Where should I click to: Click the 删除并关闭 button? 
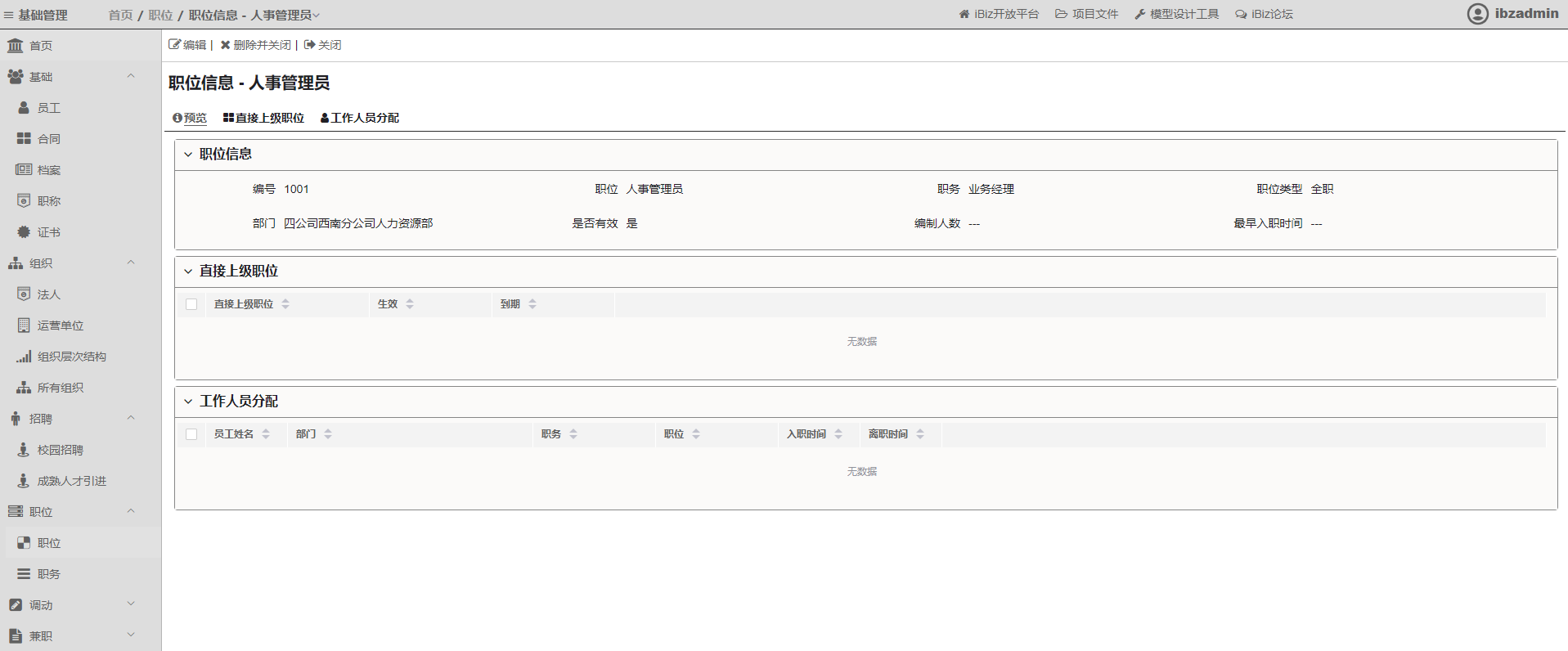pos(255,45)
